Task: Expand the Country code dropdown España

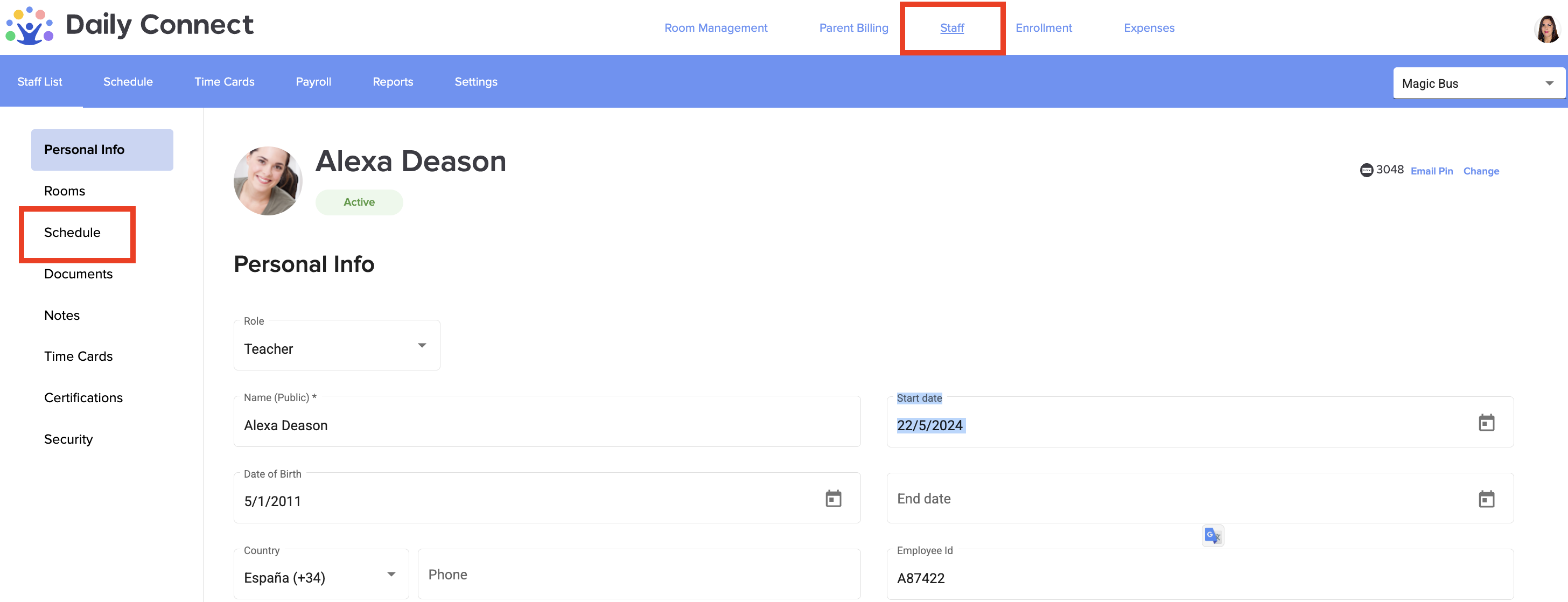Action: [x=321, y=575]
